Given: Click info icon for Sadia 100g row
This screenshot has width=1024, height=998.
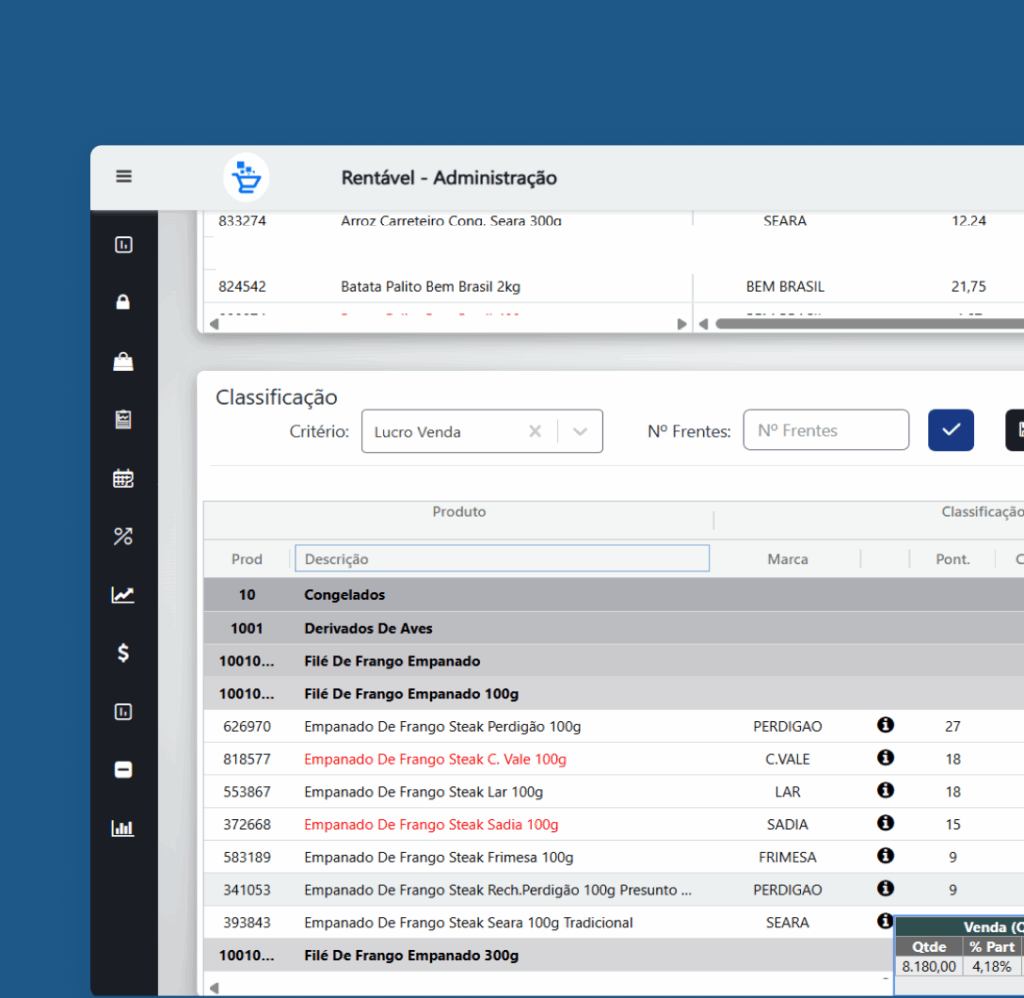Looking at the screenshot, I should coord(885,823).
